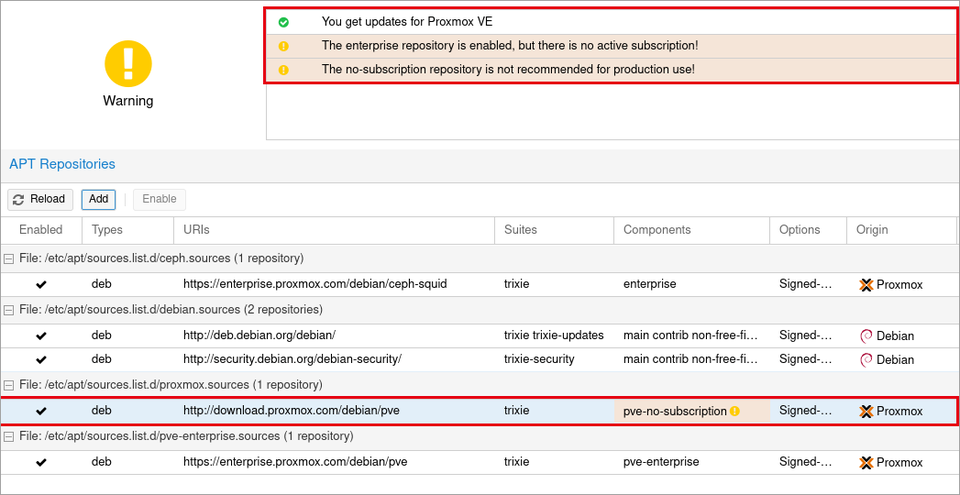The height and width of the screenshot is (495, 960).
Task: Click the enterprise.proxmox.com/debian/ceph-squid URI
Action: 315,284
